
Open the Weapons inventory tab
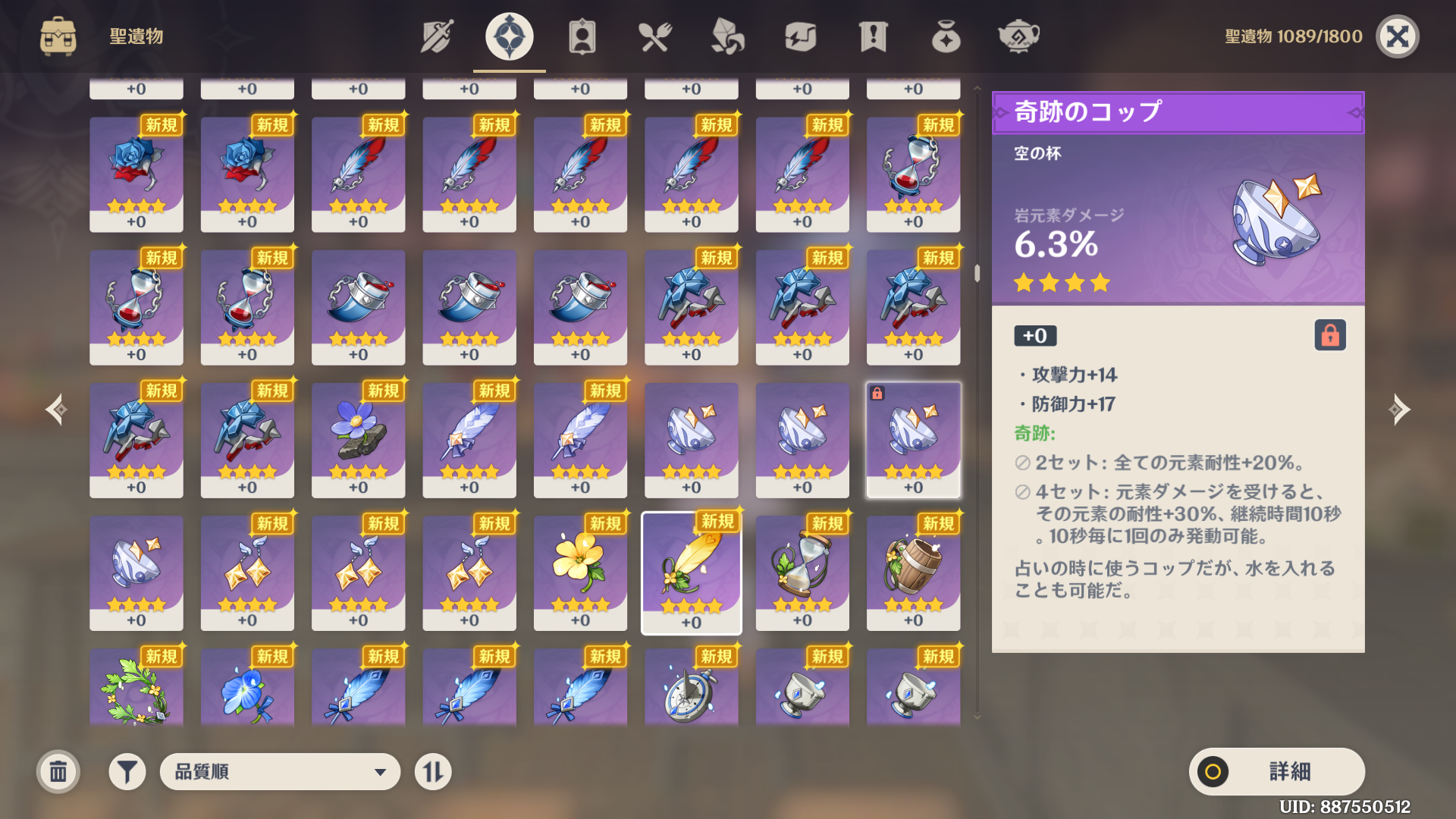click(437, 36)
